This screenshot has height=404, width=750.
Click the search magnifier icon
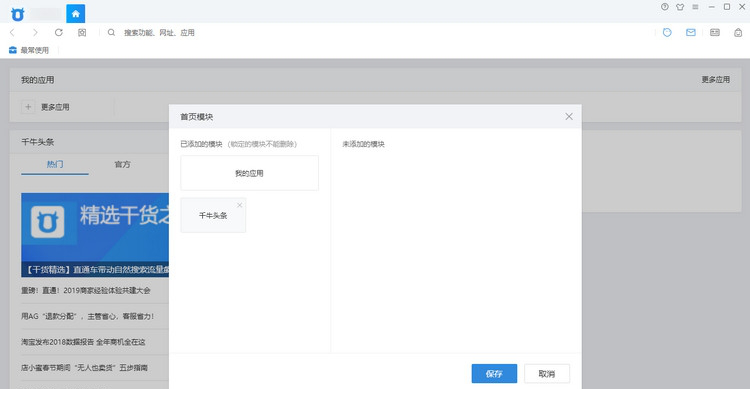click(111, 33)
